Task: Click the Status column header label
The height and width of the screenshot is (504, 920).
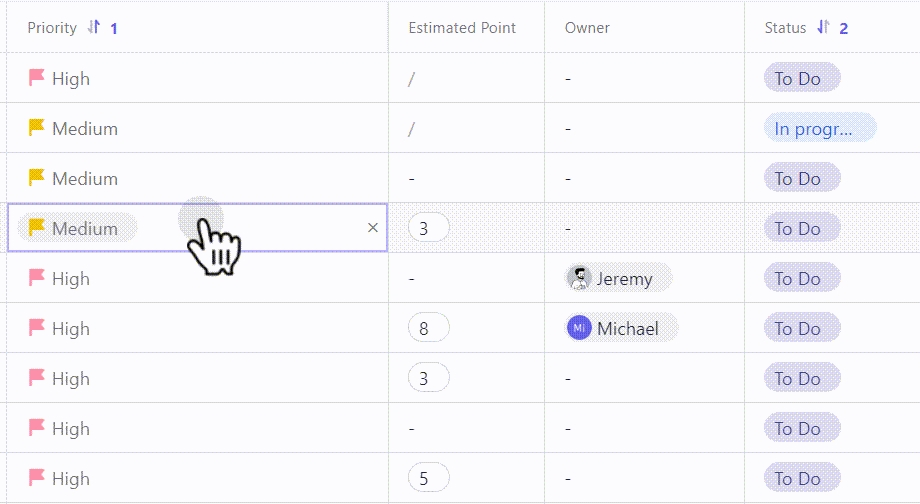Action: pyautogui.click(x=785, y=28)
